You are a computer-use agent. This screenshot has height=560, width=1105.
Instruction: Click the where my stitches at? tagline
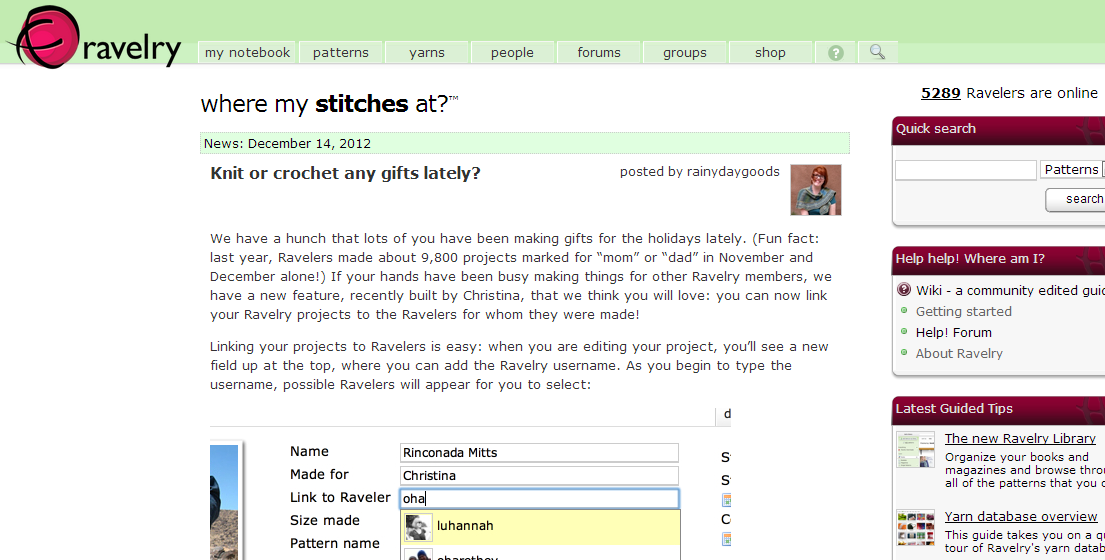point(329,104)
